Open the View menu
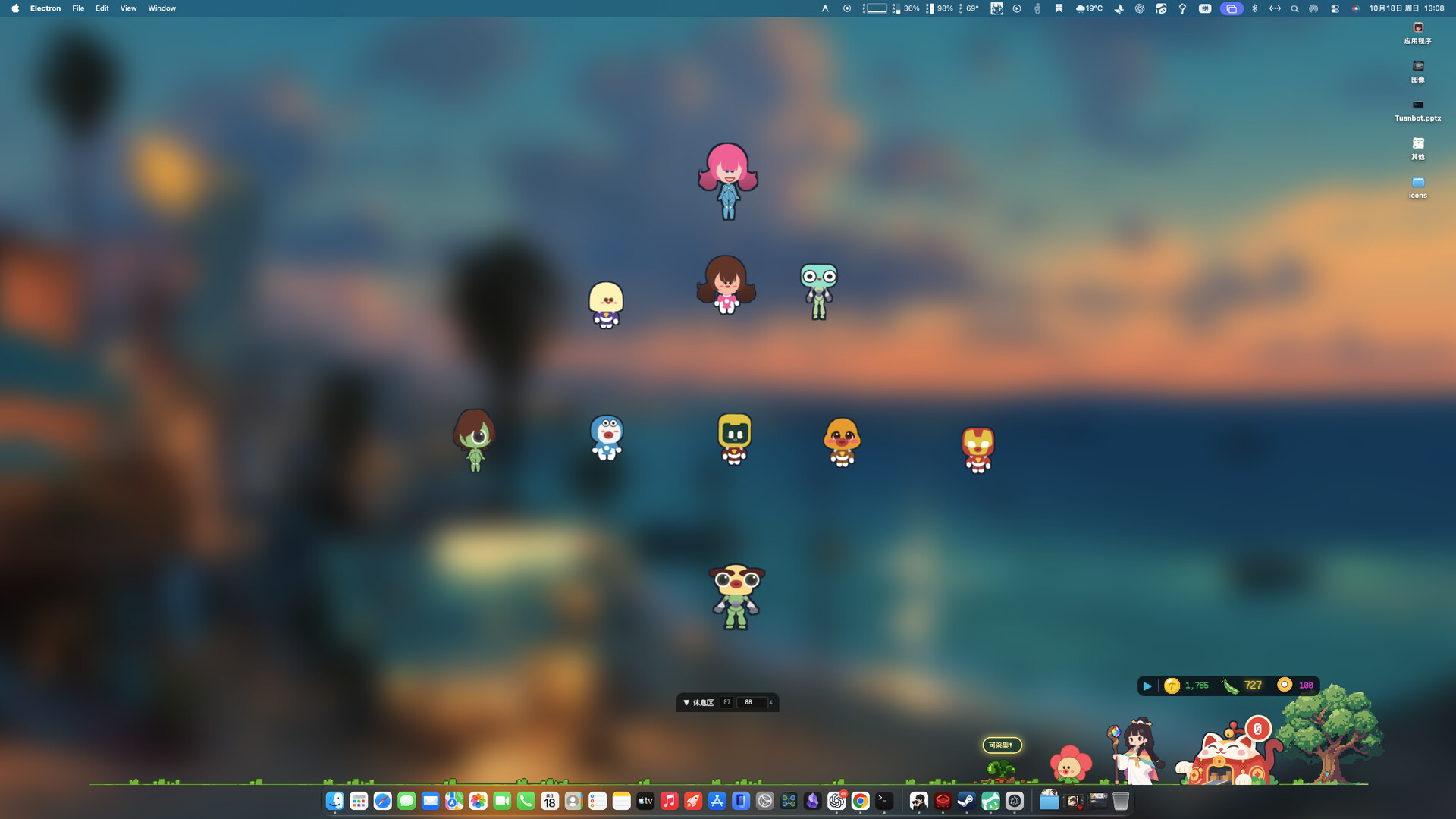This screenshot has width=1456, height=819. (x=129, y=8)
